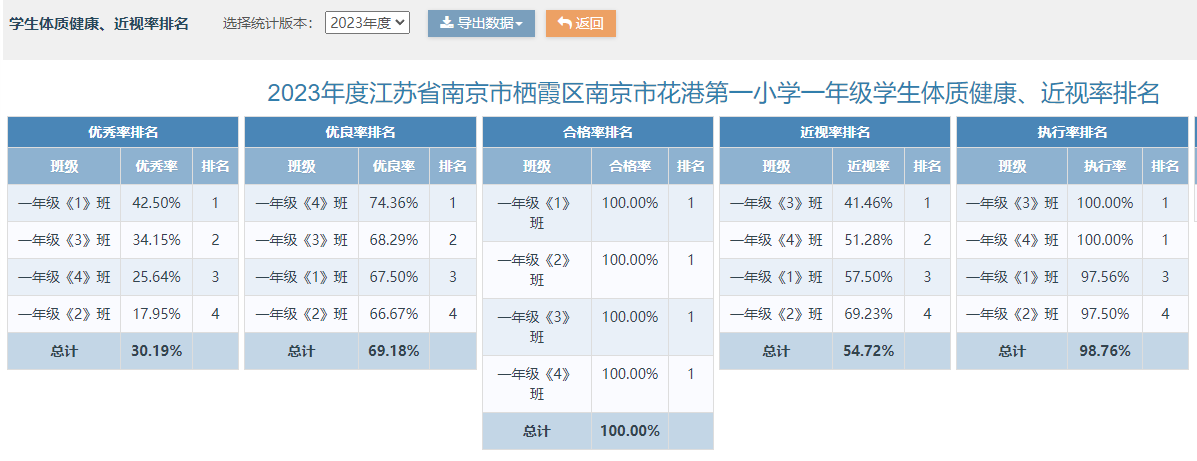Image resolution: width=1197 pixels, height=461 pixels.
Task: Click the 2023年度 school ranking heading
Action: point(713,94)
